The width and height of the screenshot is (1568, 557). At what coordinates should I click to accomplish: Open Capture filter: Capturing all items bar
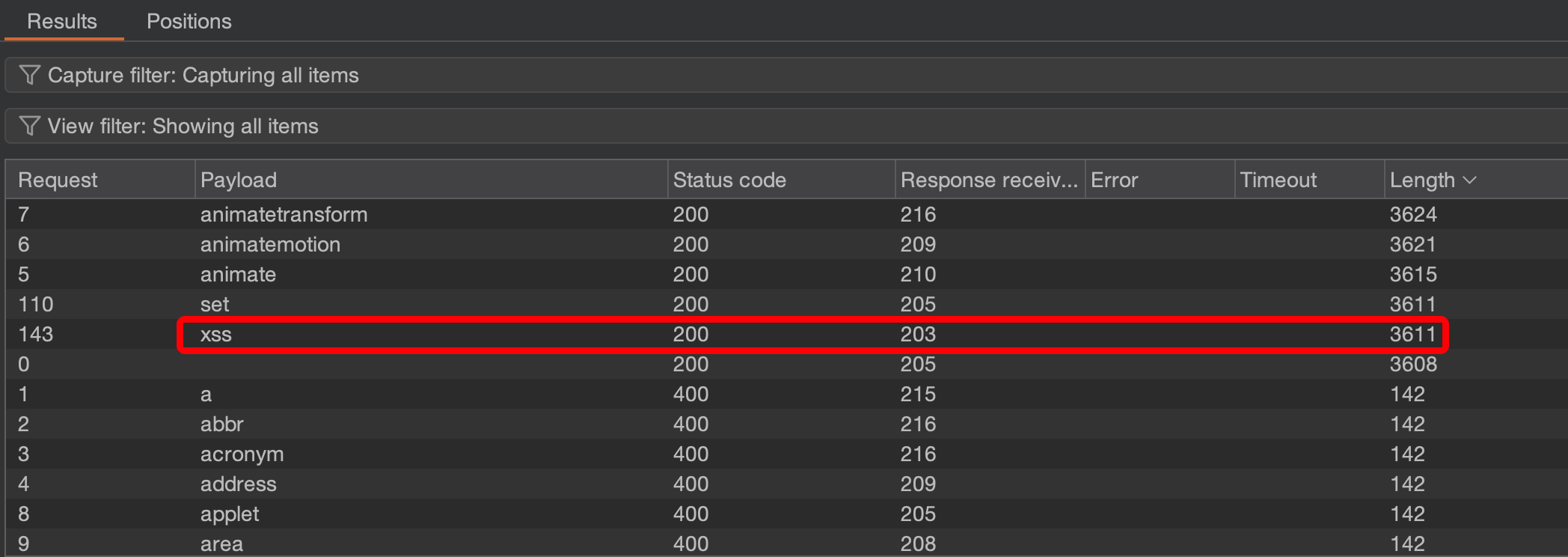coord(203,75)
